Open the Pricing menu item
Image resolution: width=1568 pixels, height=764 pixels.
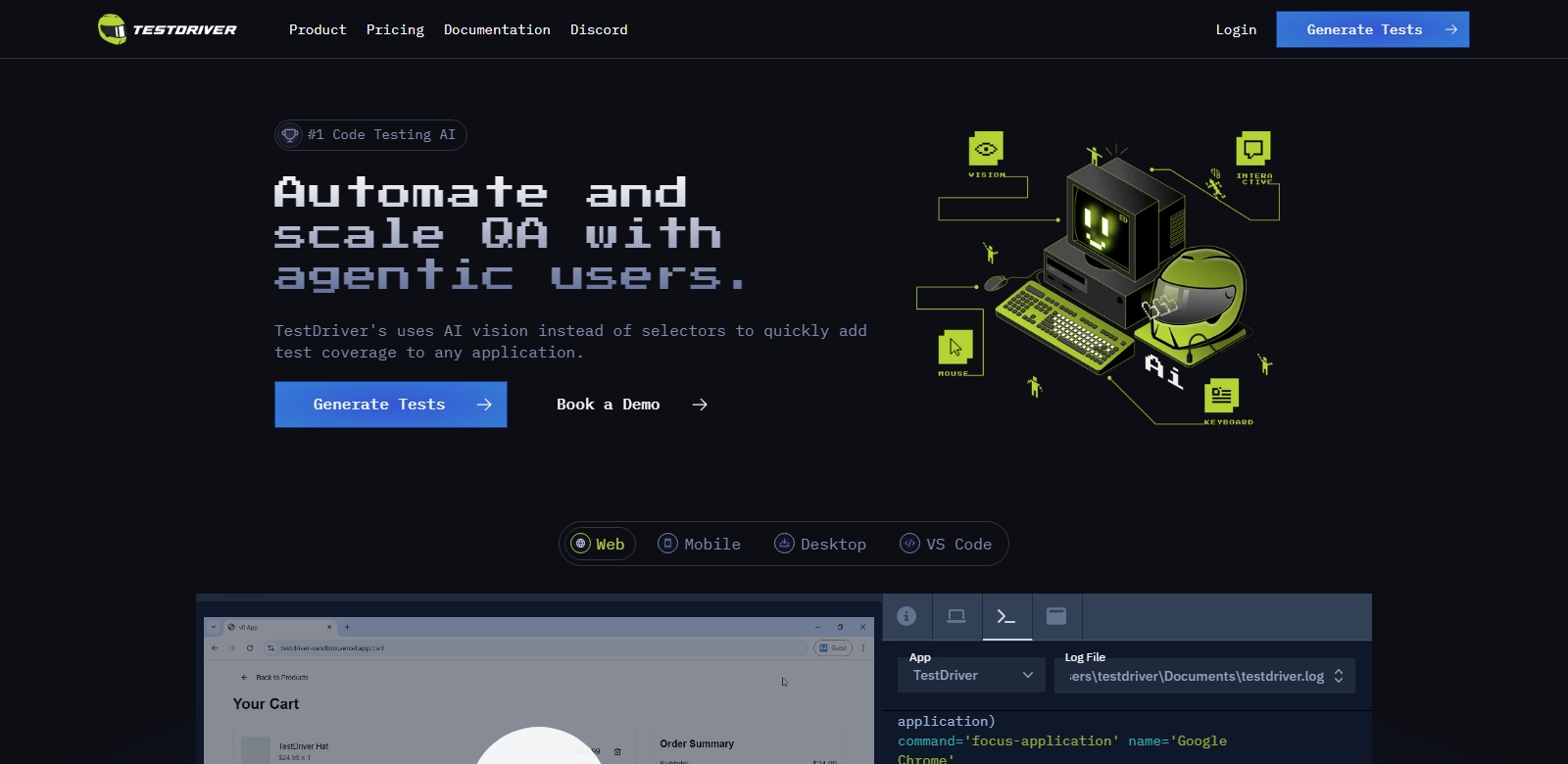coord(395,29)
